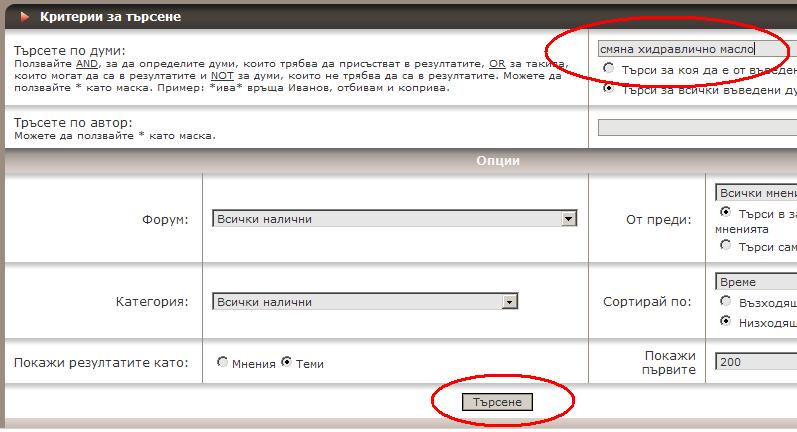Click the underlined NOT keyword in the help text
The width and height of the screenshot is (797, 432).
[222, 75]
